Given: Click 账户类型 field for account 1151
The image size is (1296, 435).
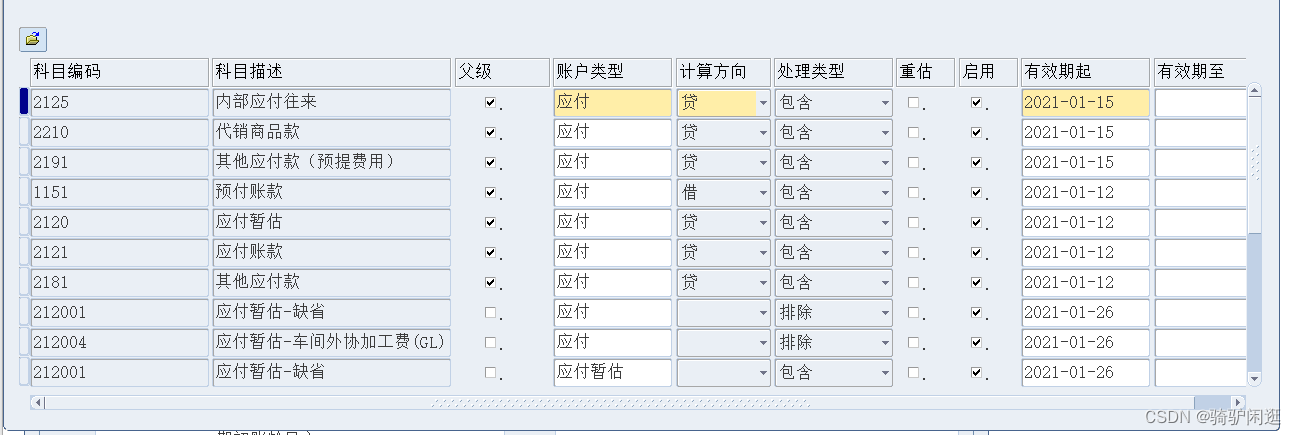Looking at the screenshot, I should click(612, 192).
